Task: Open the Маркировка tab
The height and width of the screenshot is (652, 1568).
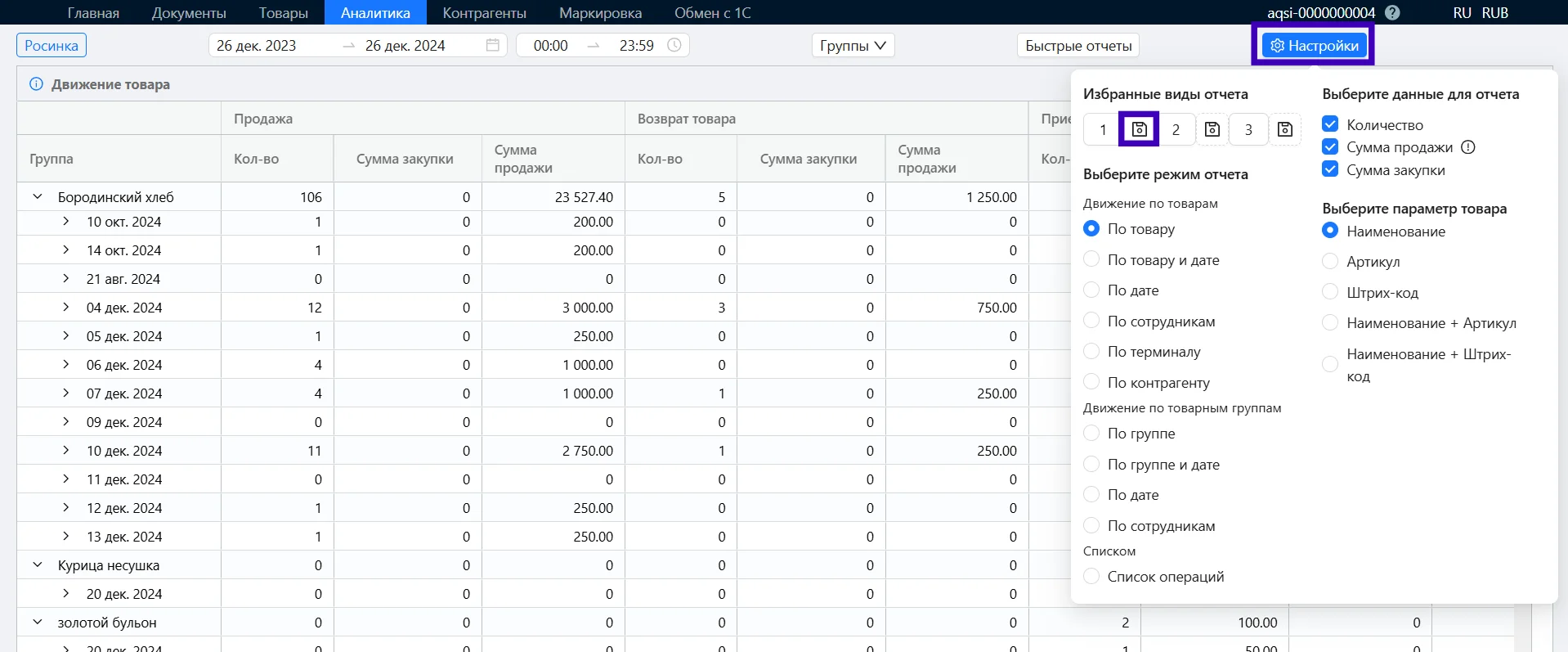Action: 601,12
